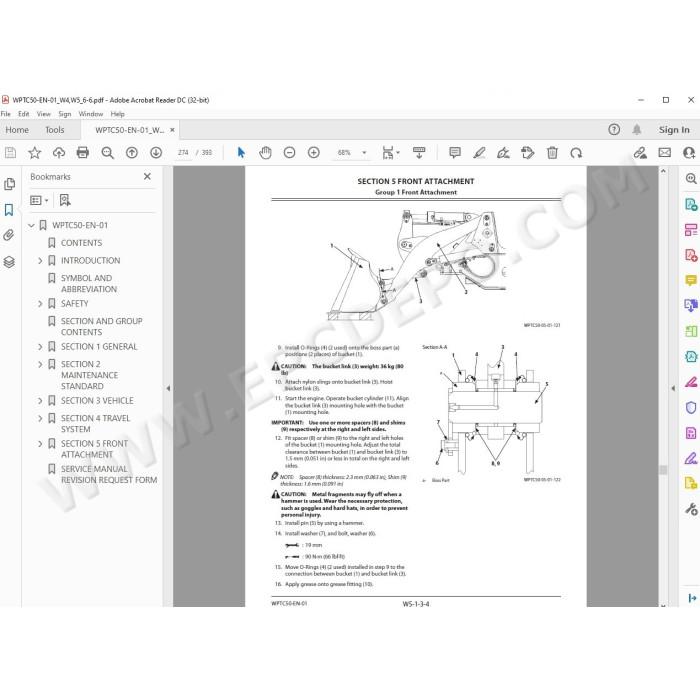The image size is (700, 700).
Task: Go to next page arrow icon
Action: [x=156, y=153]
